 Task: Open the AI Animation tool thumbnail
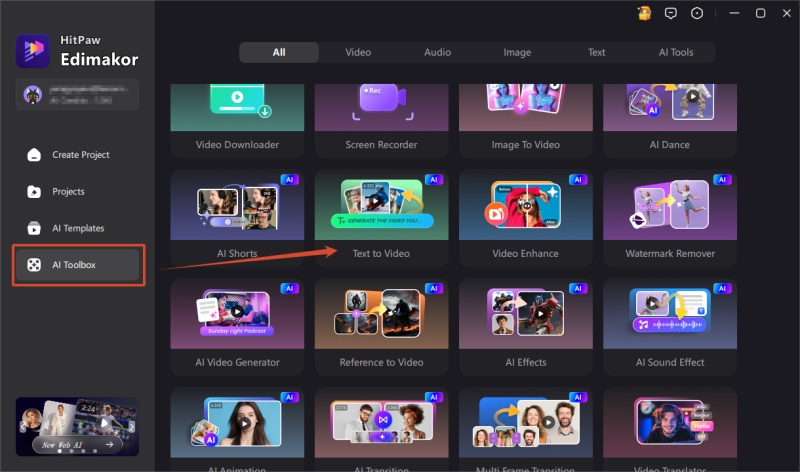tap(237, 423)
